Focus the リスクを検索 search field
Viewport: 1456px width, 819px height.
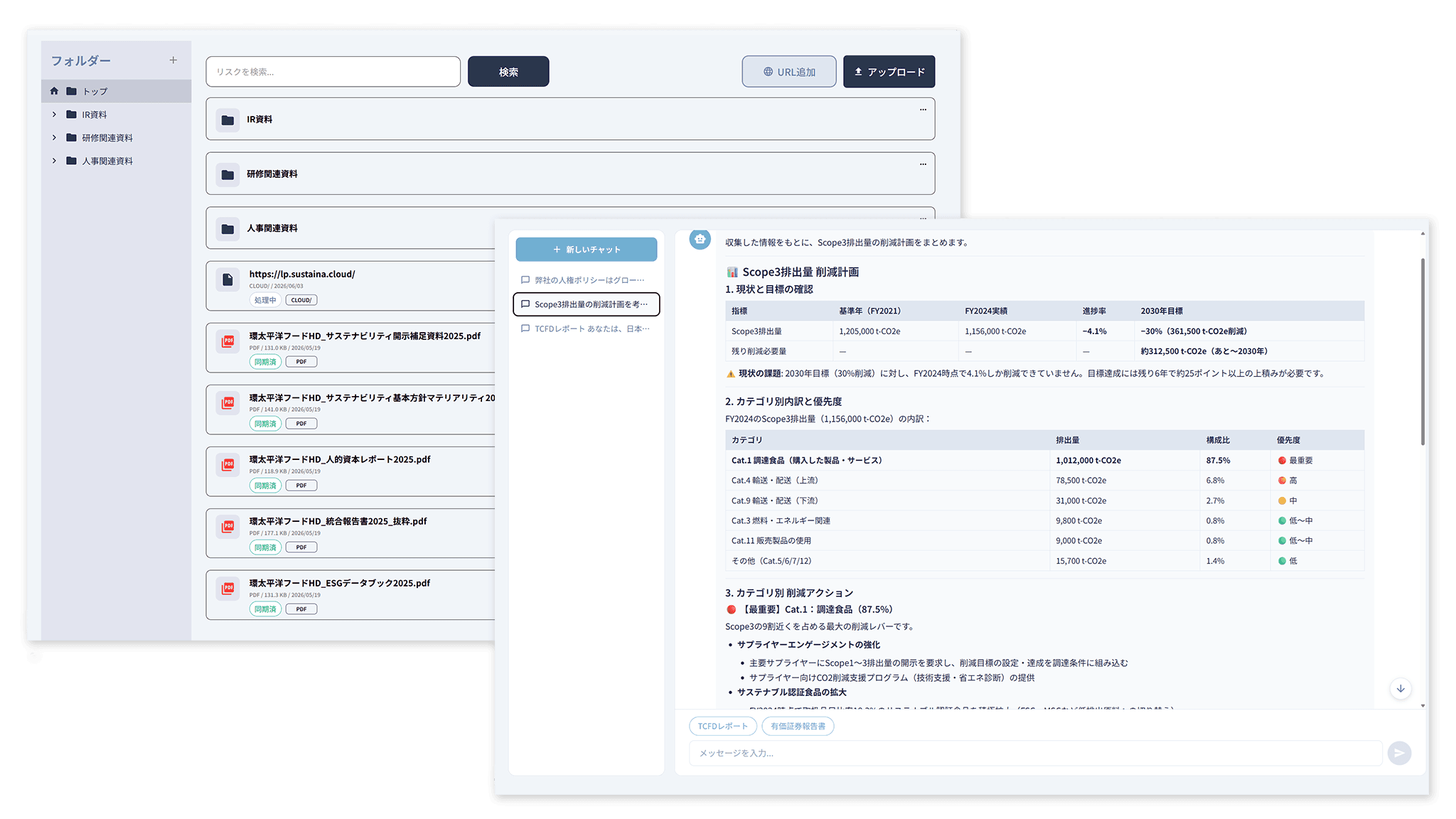pos(333,72)
